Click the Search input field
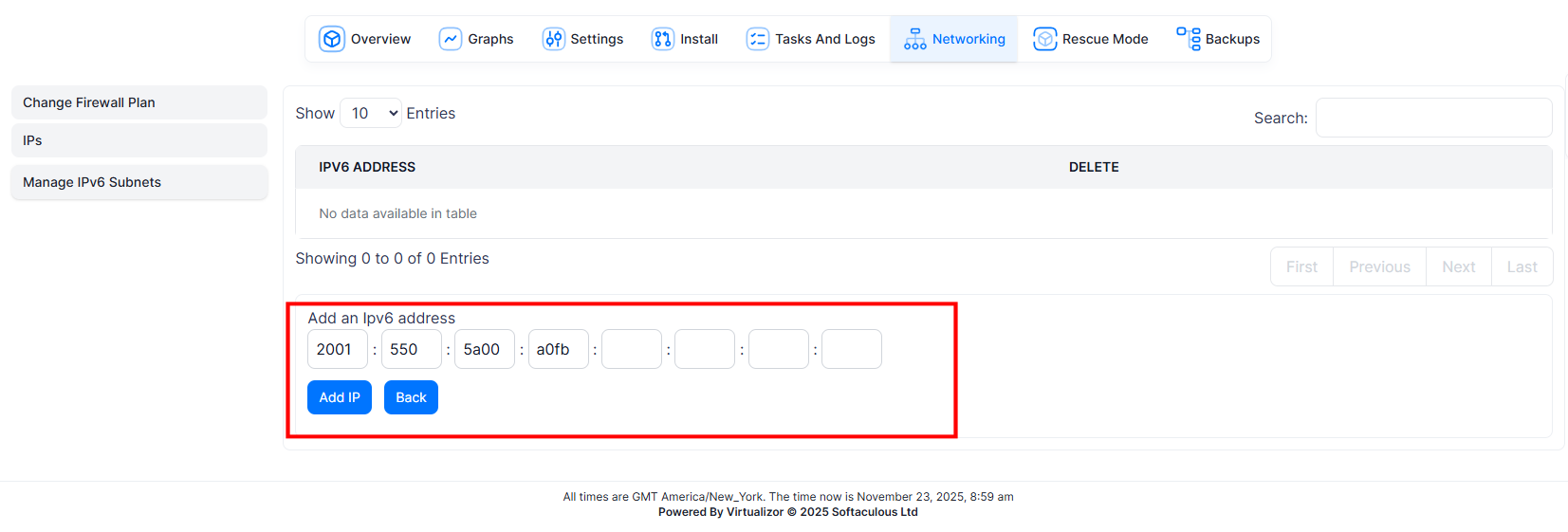 [1432, 118]
